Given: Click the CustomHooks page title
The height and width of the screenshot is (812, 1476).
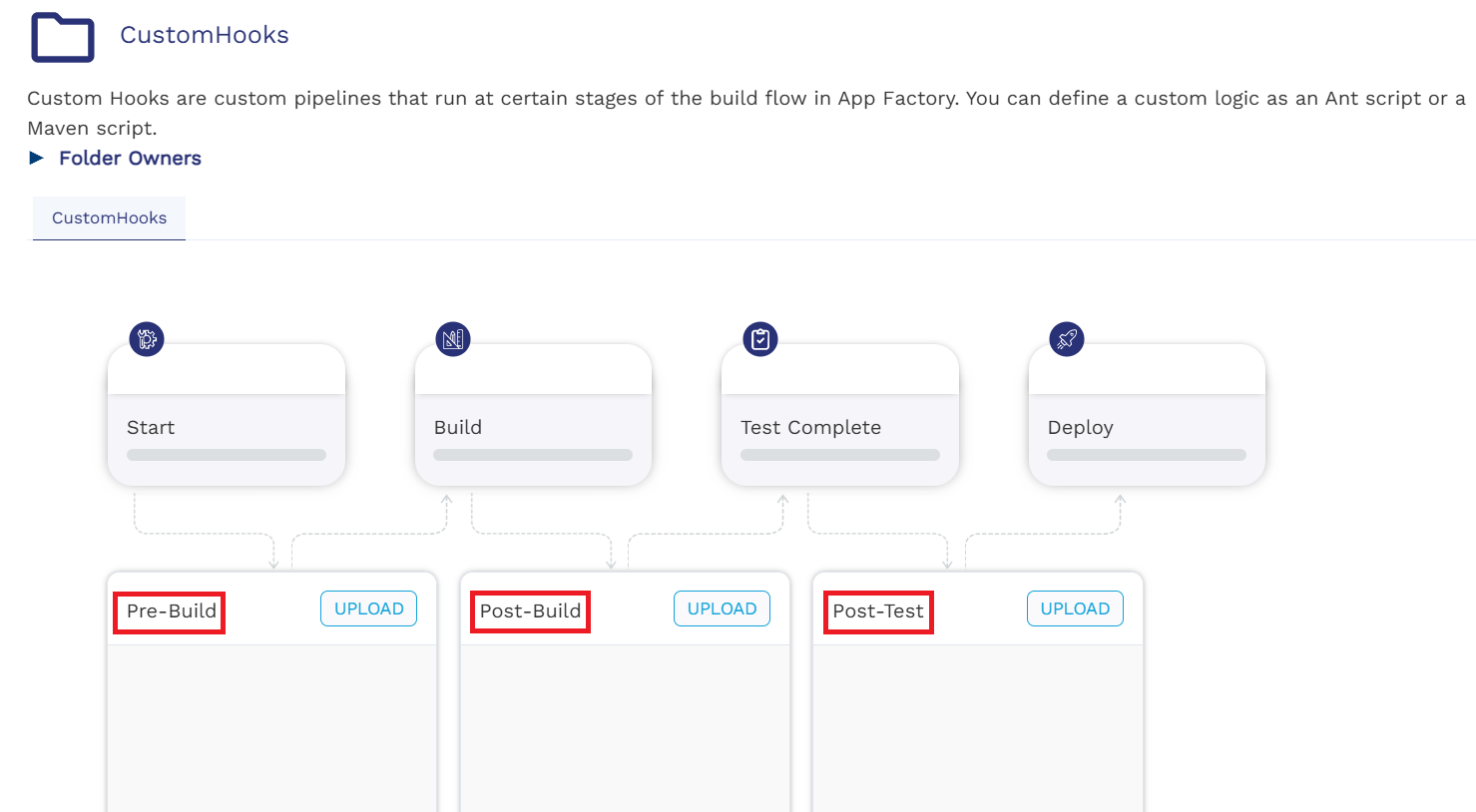Looking at the screenshot, I should pyautogui.click(x=205, y=35).
